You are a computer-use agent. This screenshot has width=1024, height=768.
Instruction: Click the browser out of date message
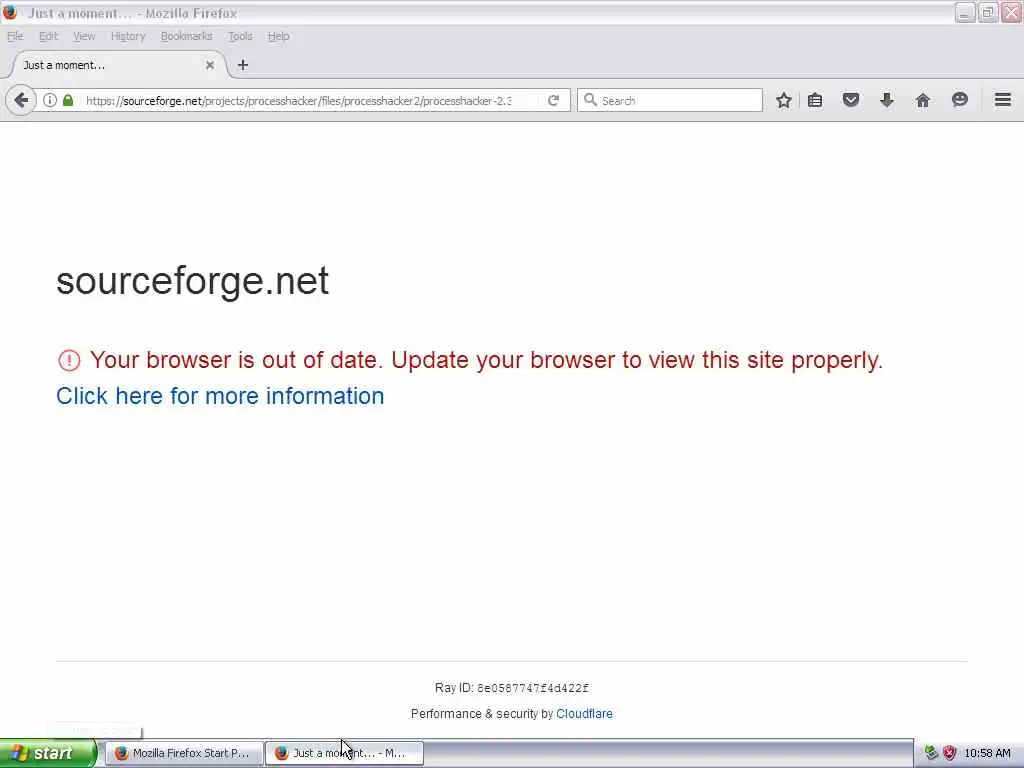click(x=487, y=360)
